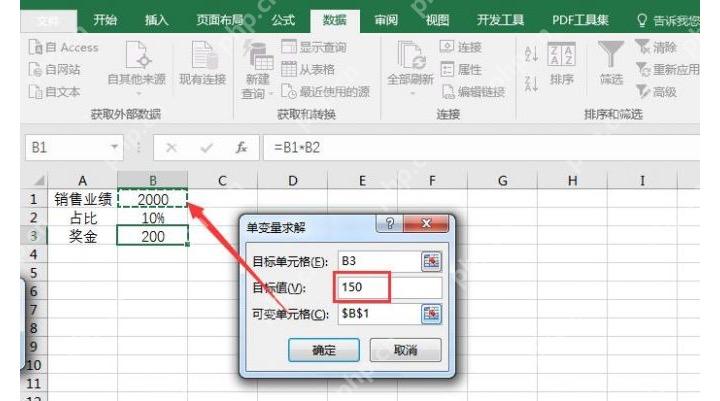
Task: Click 目标值 field showing 150
Action: pyautogui.click(x=390, y=288)
